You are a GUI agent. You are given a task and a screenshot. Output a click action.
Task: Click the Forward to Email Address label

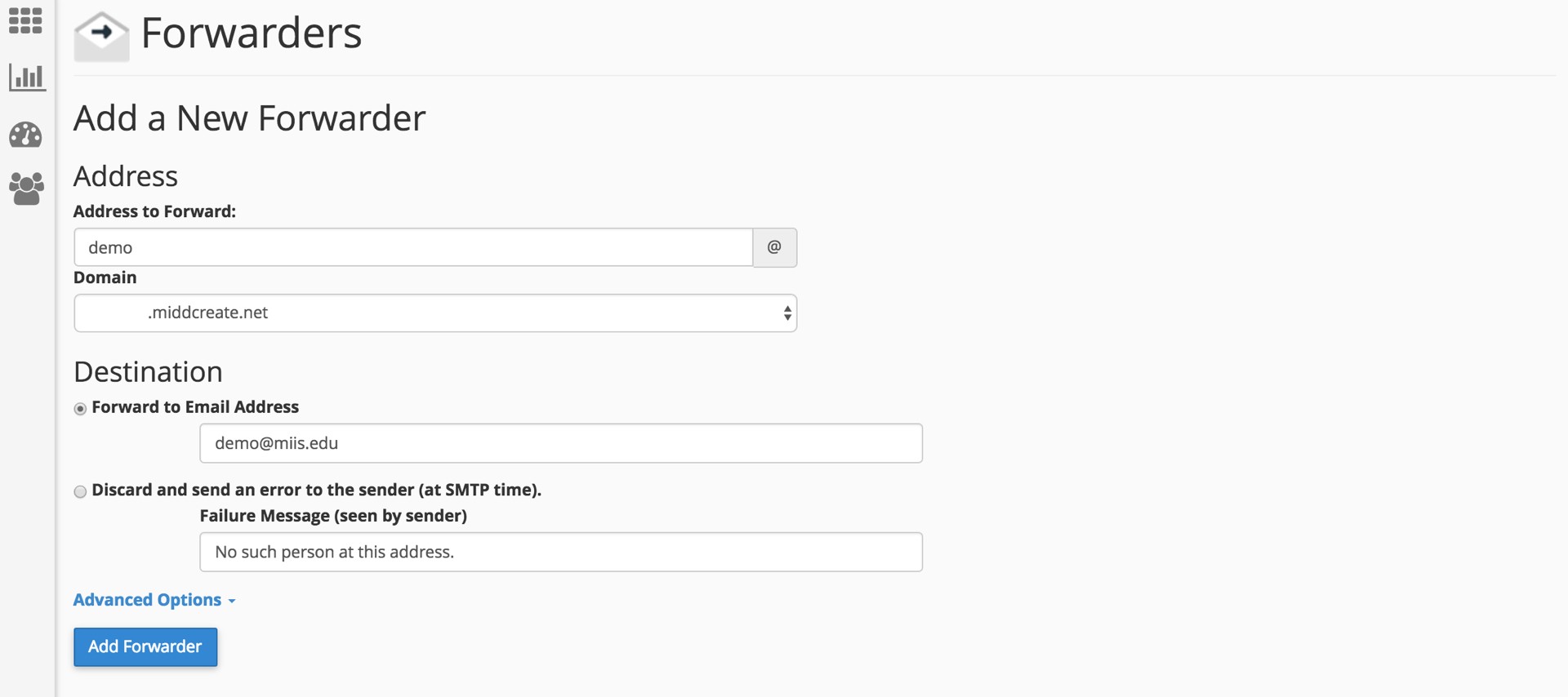click(x=195, y=407)
